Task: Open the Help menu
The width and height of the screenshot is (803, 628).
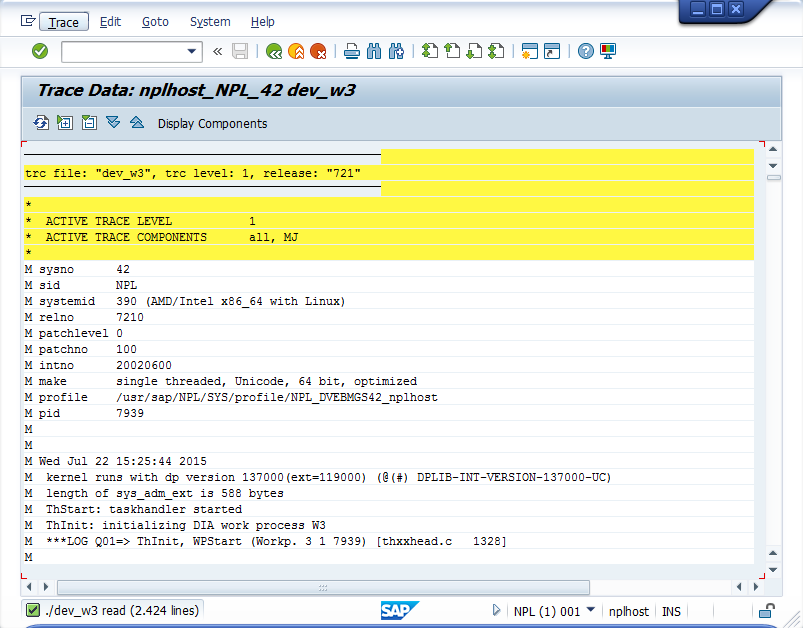Action: coord(263,22)
